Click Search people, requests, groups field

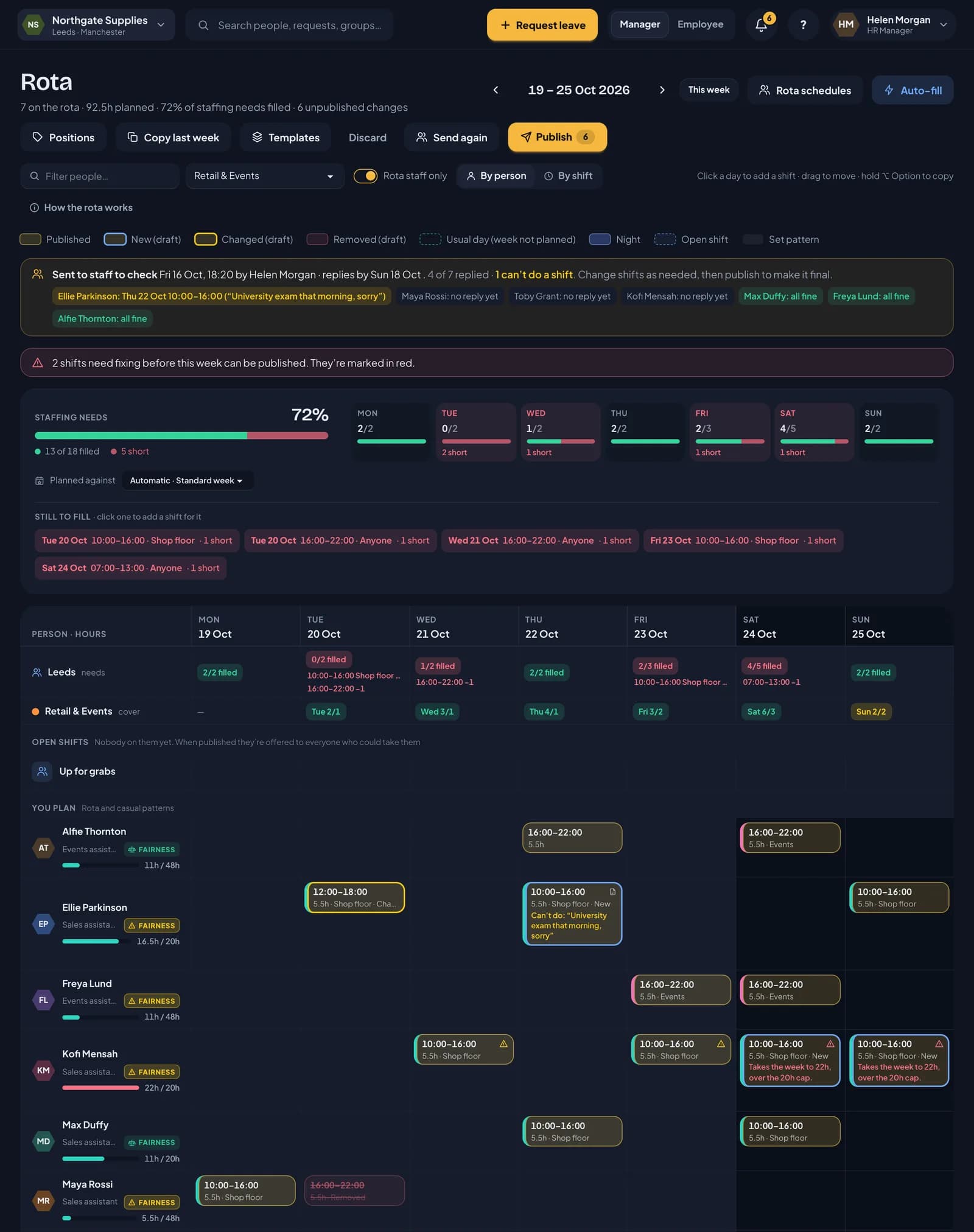click(x=289, y=25)
